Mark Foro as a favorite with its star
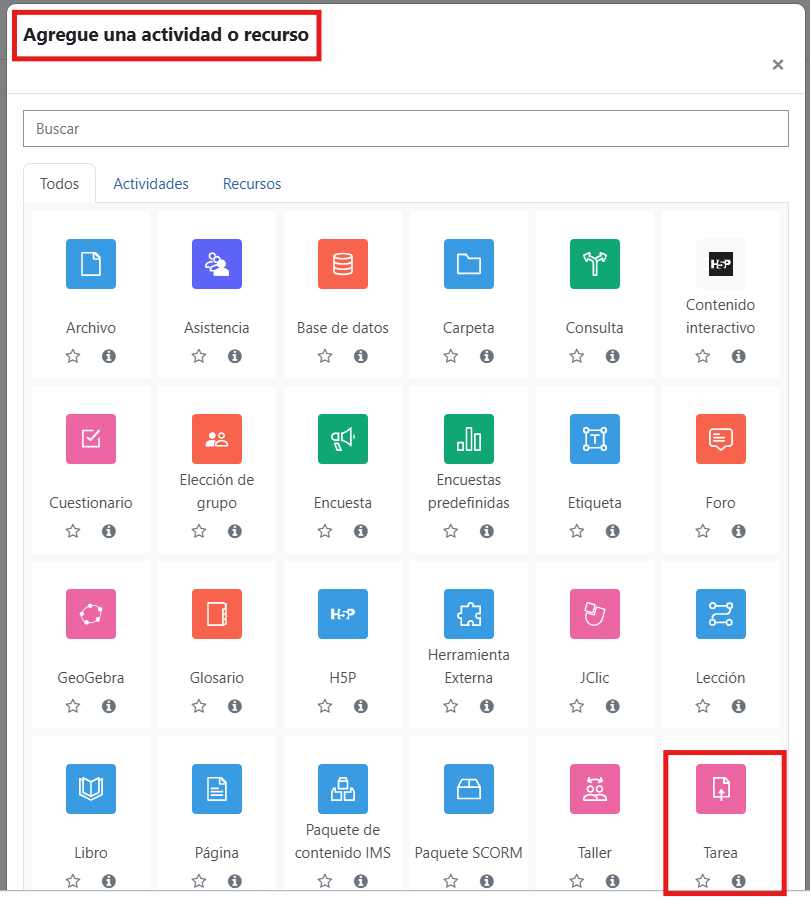This screenshot has height=897, width=810. (702, 531)
